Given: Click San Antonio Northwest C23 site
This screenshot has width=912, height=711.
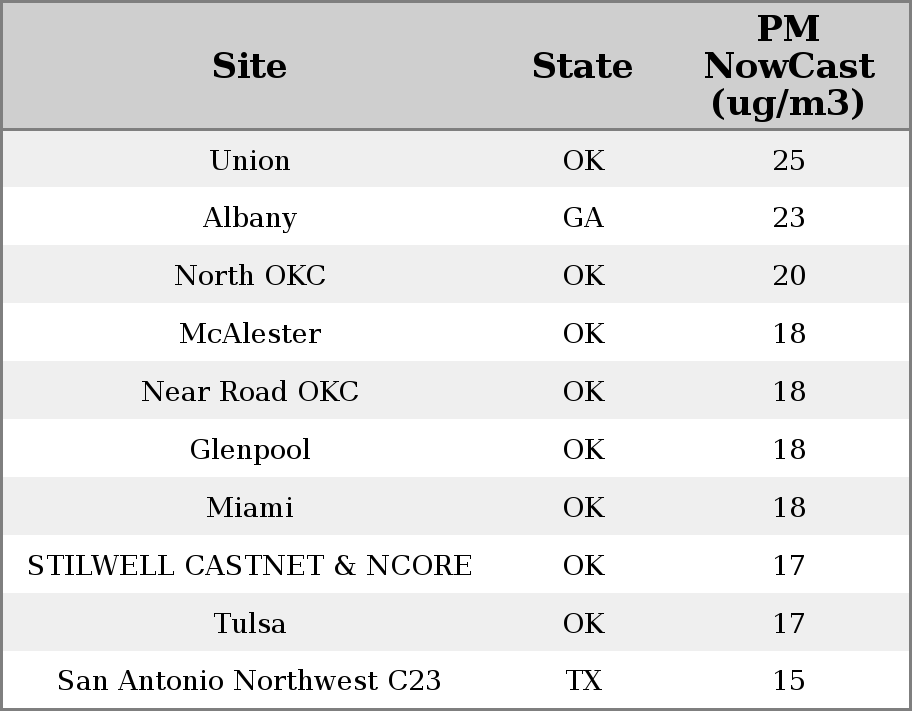Looking at the screenshot, I should (249, 681).
